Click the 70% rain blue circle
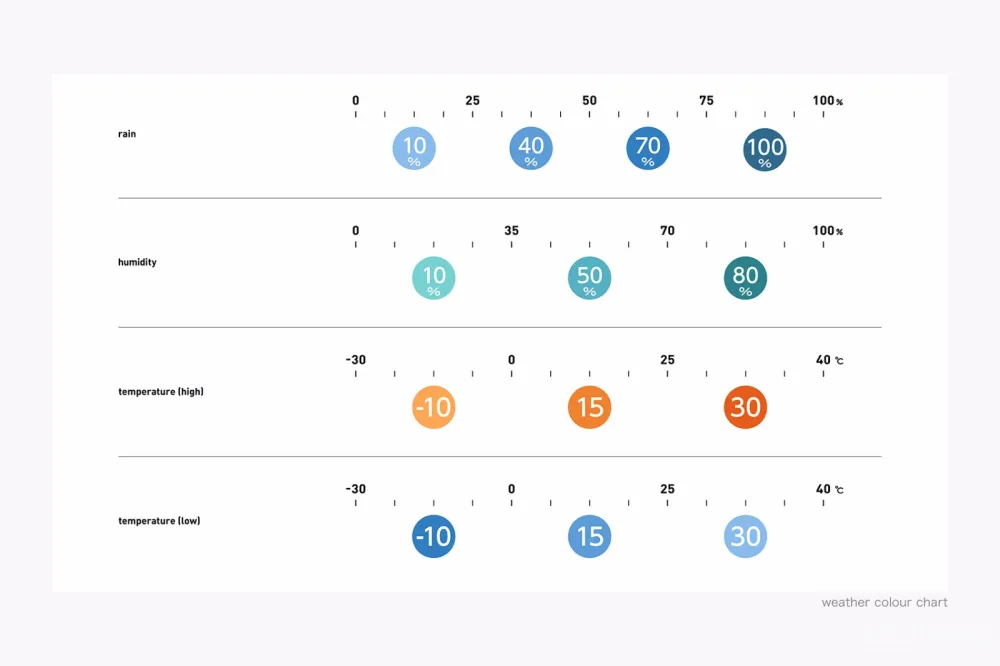 point(648,149)
